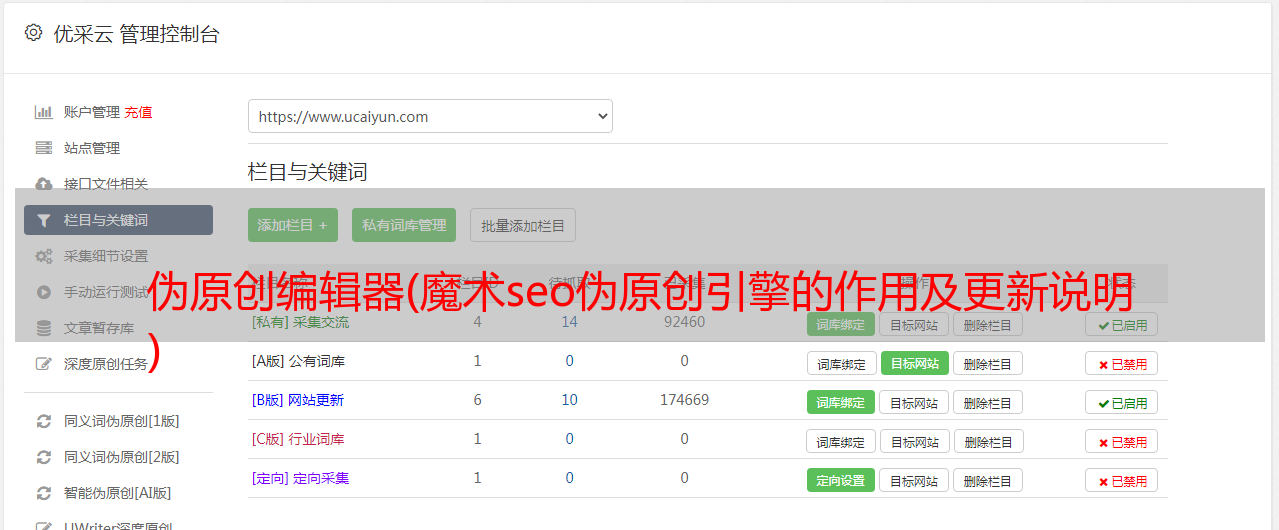Click the edit pencil icon for 深度原创任务
1279x530 pixels.
point(43,364)
